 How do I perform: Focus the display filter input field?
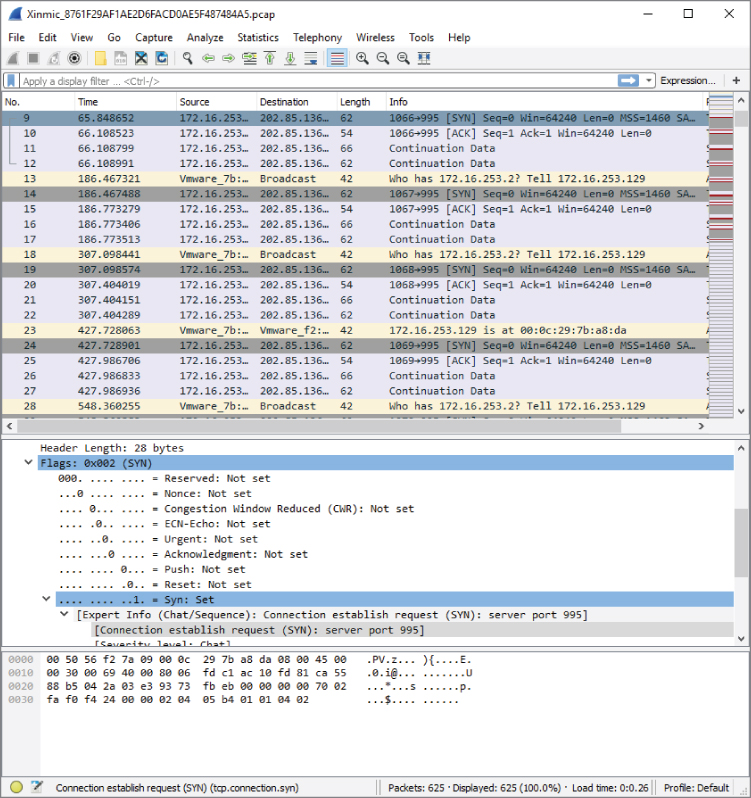tap(318, 81)
